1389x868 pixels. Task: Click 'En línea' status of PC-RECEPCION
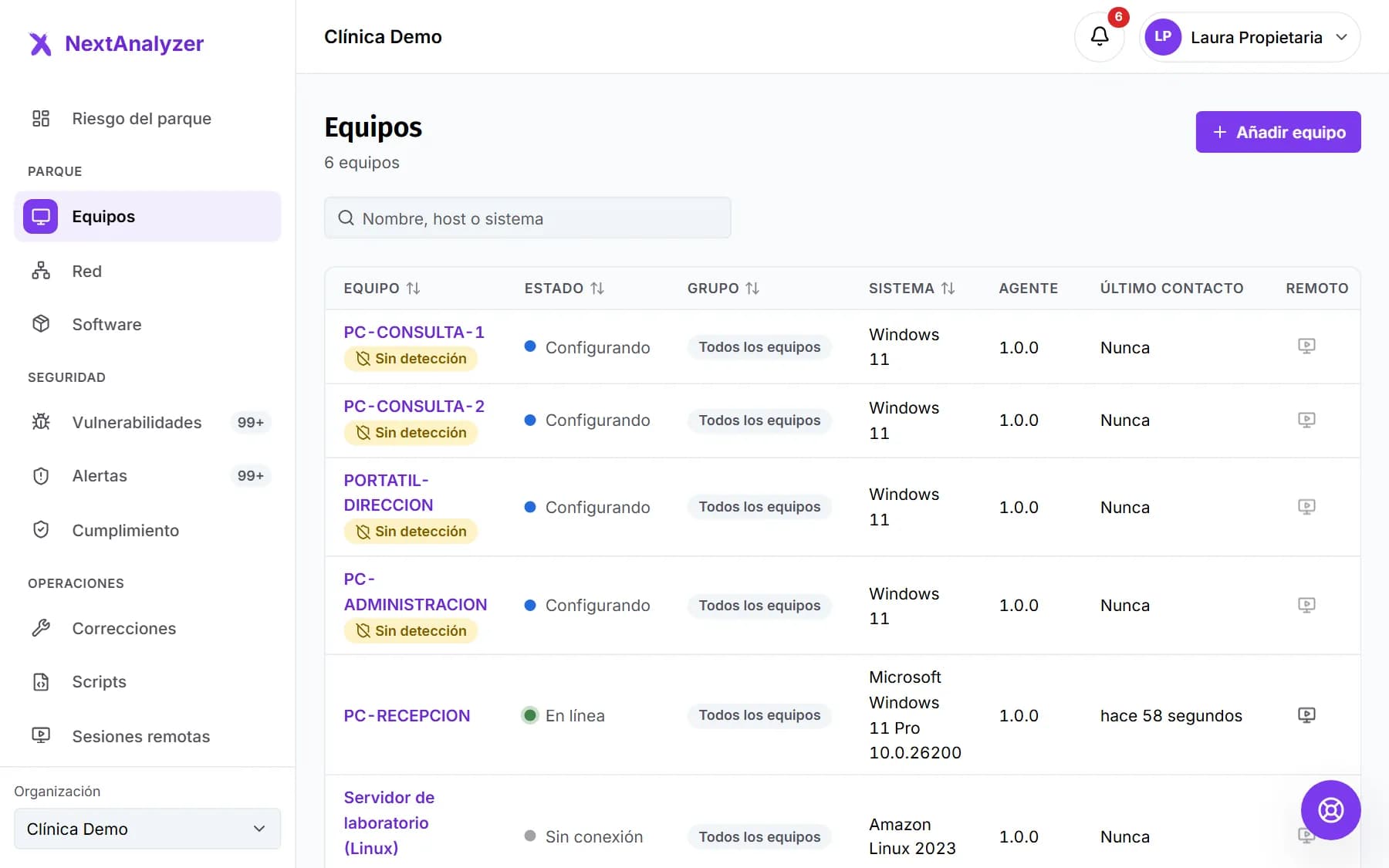563,716
